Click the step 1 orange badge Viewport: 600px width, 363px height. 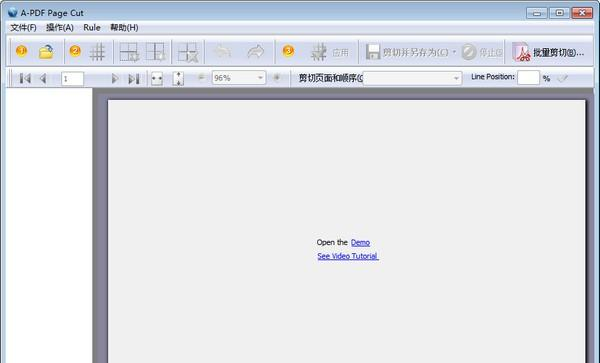(x=21, y=50)
